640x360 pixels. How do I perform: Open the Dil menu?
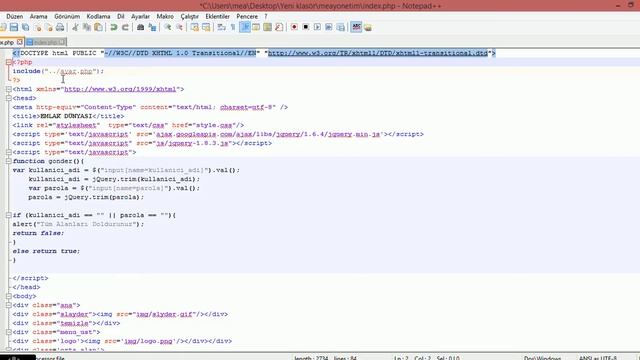pyautogui.click(x=120, y=16)
